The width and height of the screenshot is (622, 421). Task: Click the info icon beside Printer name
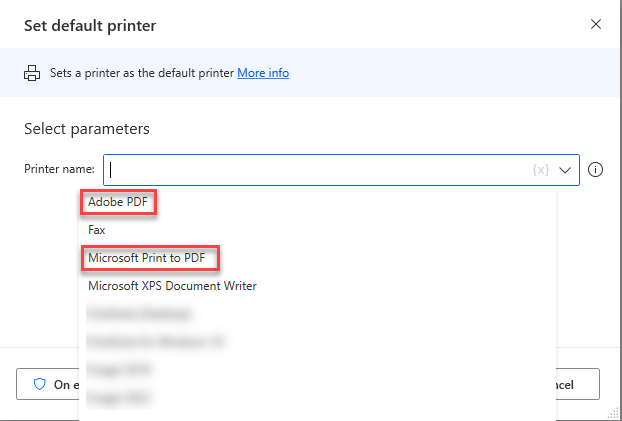[x=596, y=170]
